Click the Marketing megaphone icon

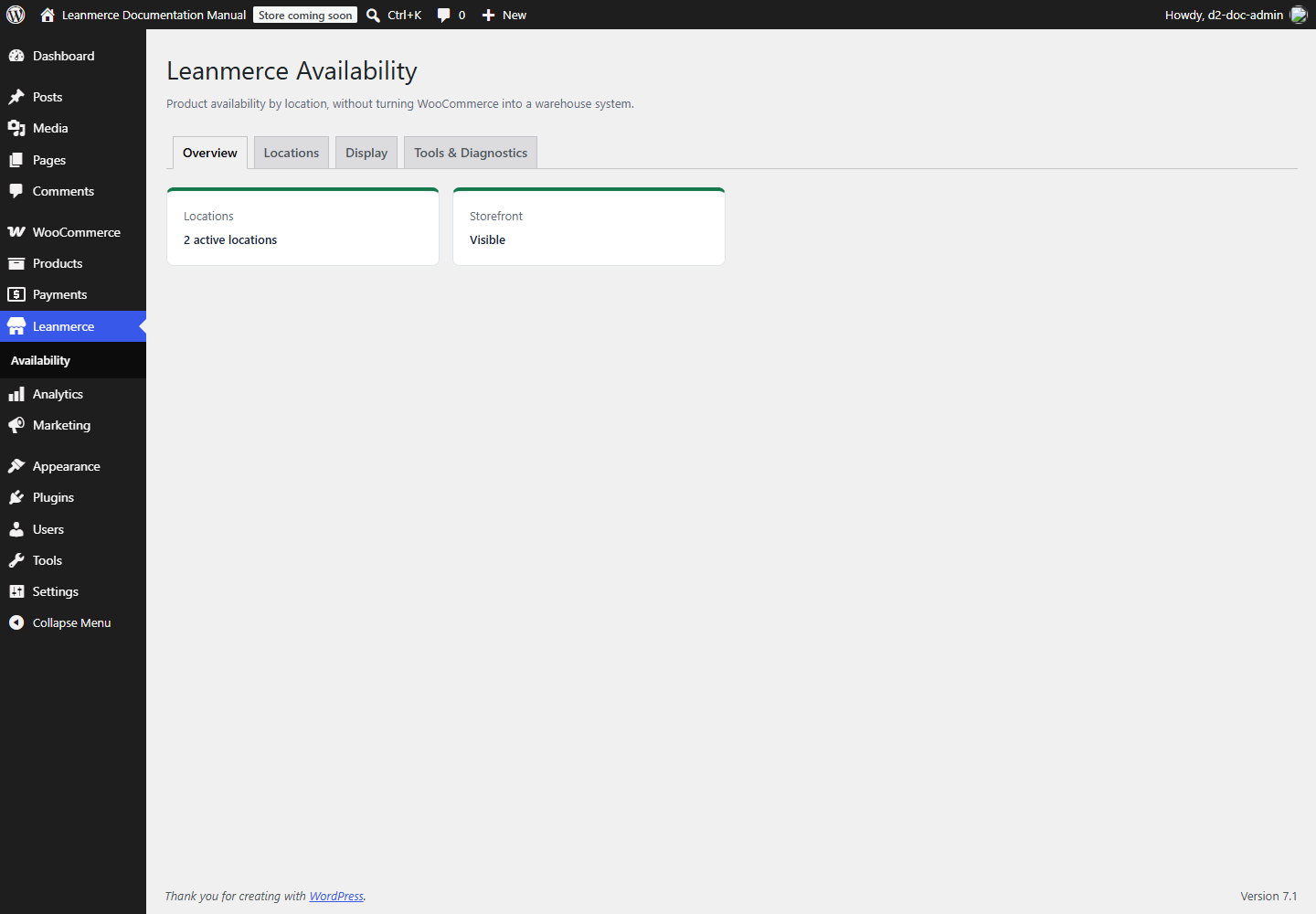16,425
